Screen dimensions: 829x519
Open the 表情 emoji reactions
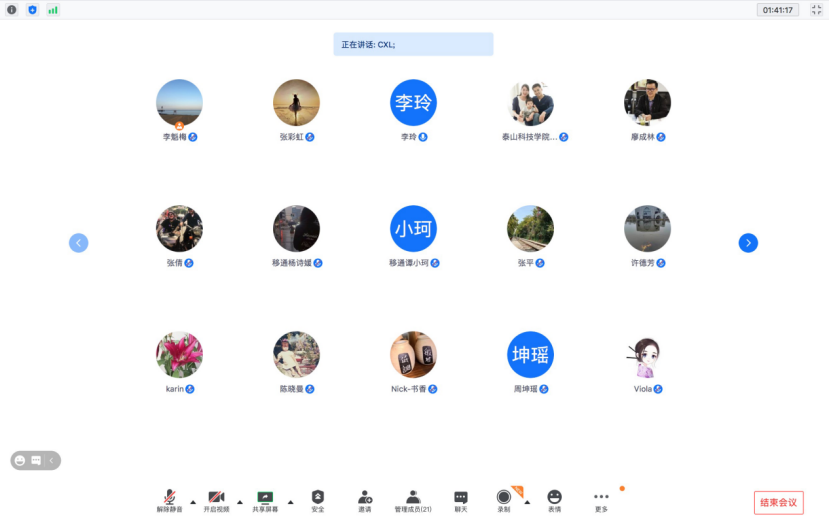pos(554,500)
